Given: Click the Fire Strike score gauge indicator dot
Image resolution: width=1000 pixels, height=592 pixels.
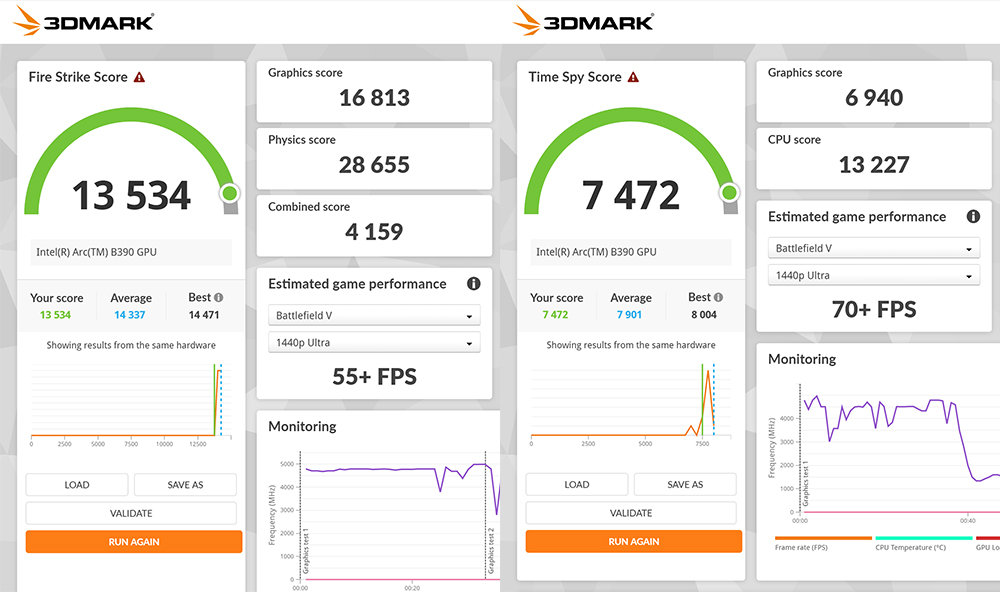Looking at the screenshot, I should coord(229,193).
